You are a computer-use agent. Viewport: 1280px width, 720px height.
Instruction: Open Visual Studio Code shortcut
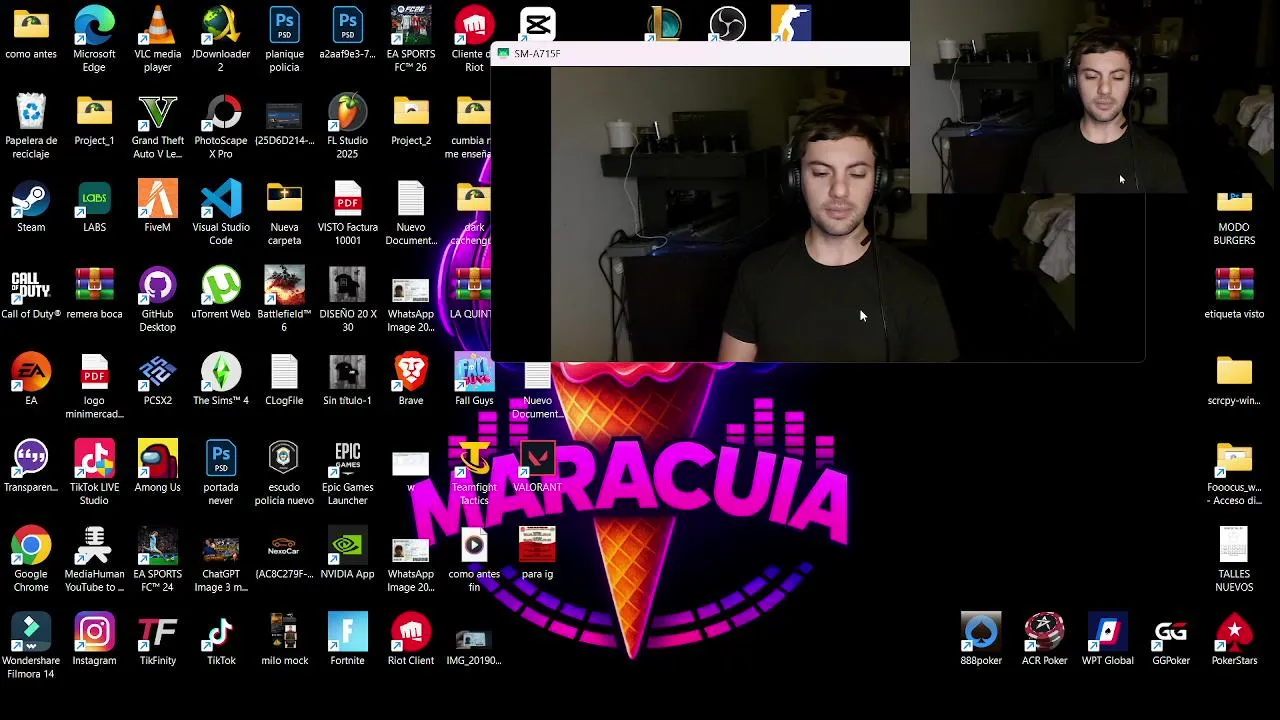(x=221, y=212)
